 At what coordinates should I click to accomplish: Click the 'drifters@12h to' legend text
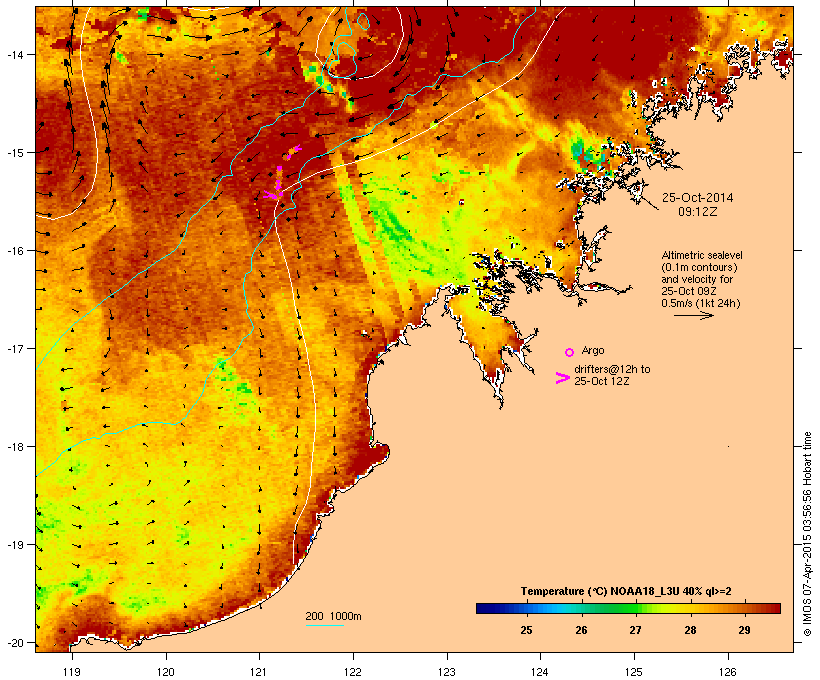click(x=612, y=369)
